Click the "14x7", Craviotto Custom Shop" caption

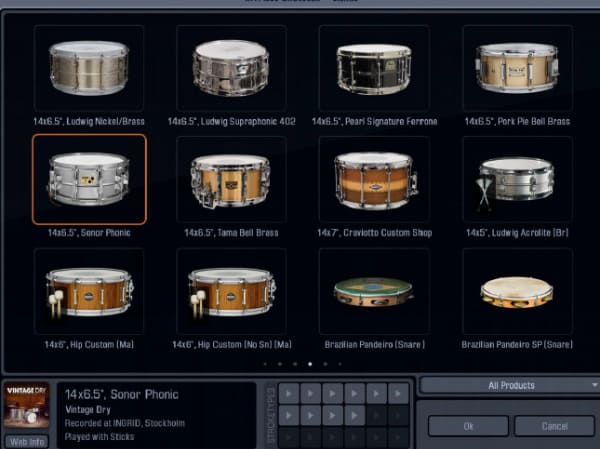click(374, 233)
